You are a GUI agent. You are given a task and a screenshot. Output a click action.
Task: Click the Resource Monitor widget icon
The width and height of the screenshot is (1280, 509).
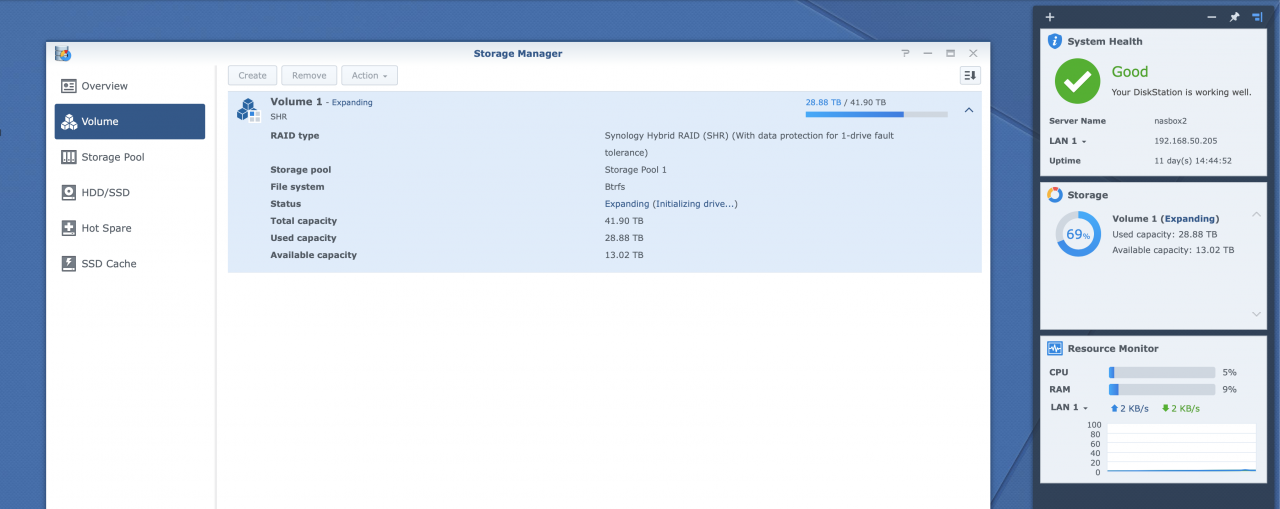1055,348
